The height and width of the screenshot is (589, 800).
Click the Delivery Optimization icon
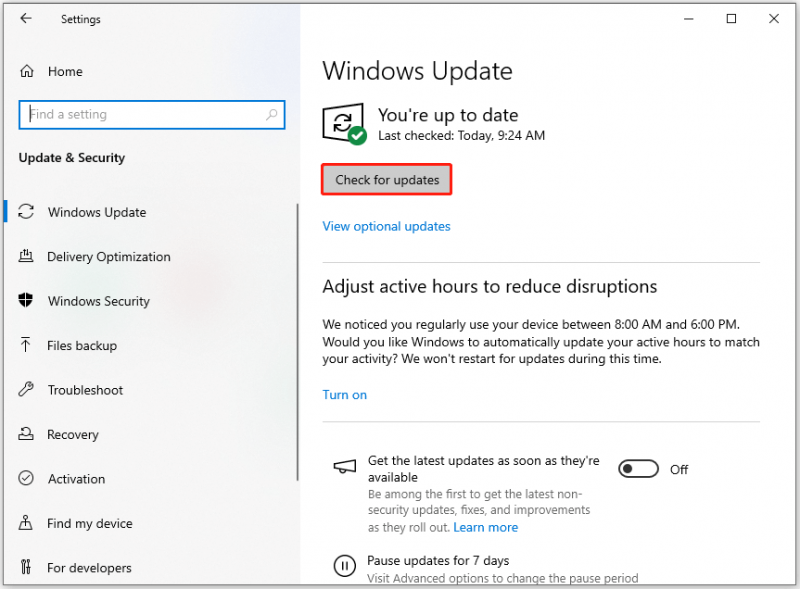26,256
